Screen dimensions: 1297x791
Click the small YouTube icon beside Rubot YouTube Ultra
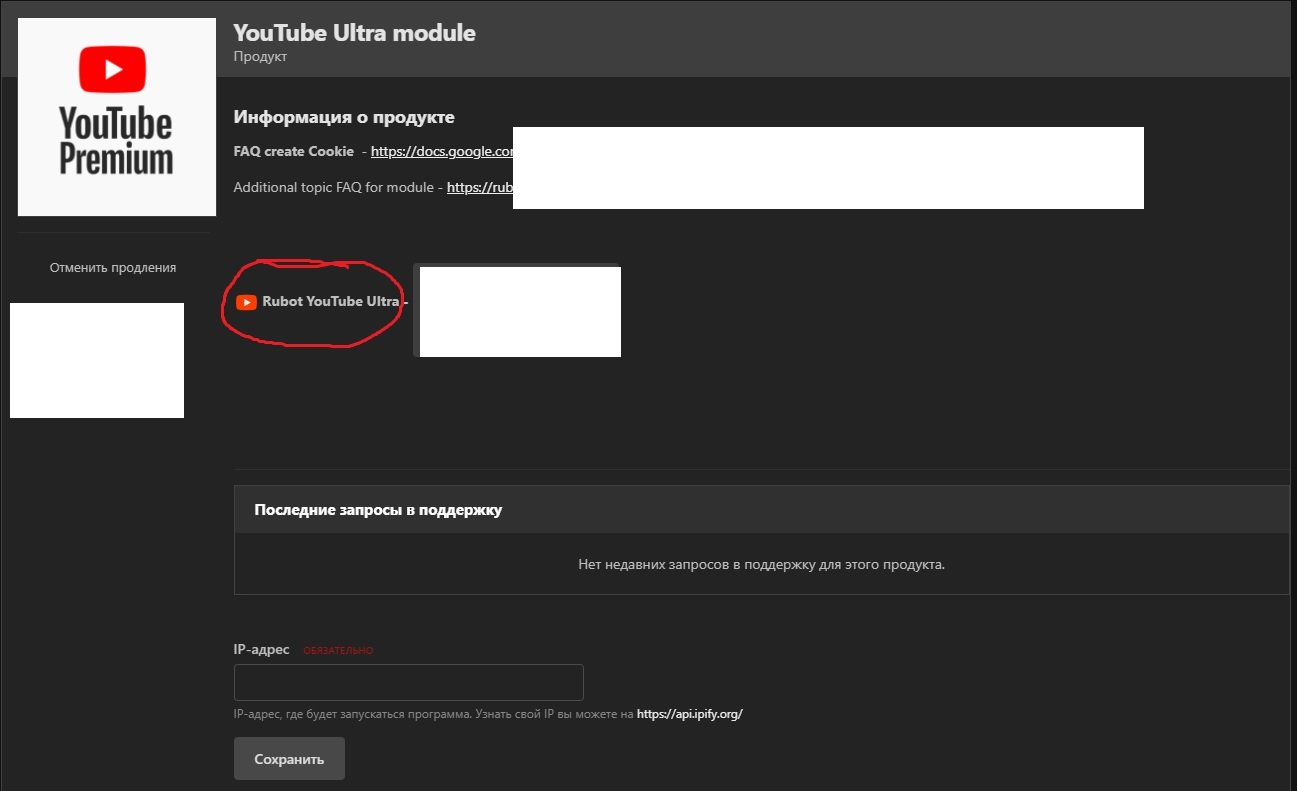tap(246, 302)
